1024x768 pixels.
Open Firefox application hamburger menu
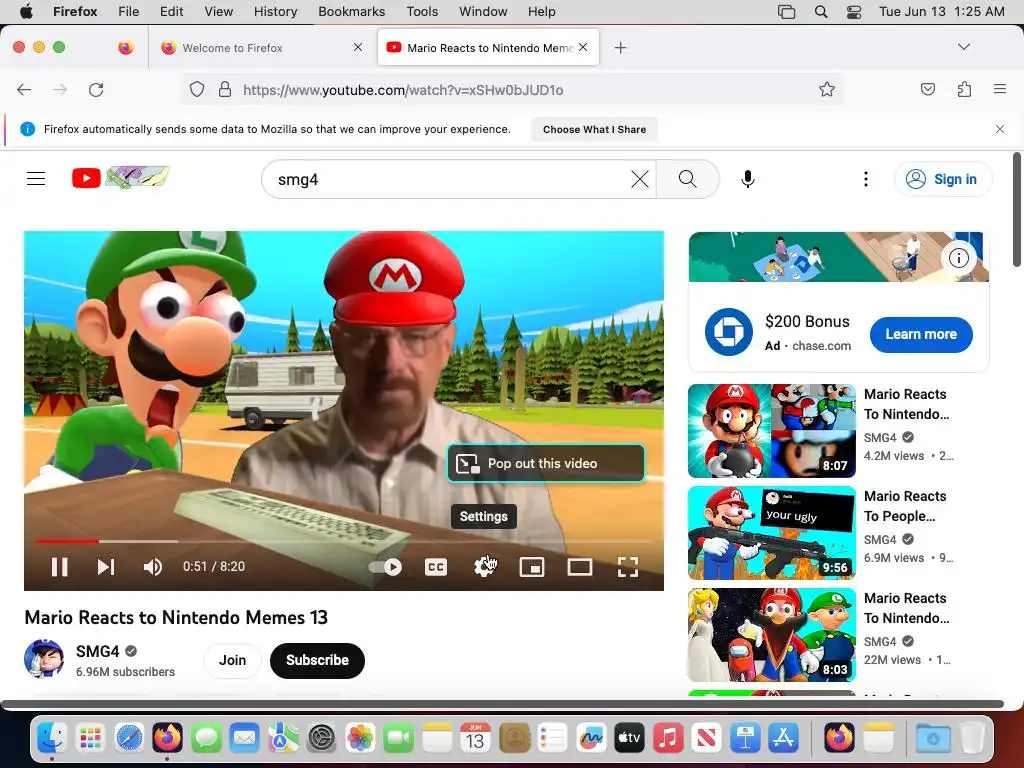(x=1000, y=89)
